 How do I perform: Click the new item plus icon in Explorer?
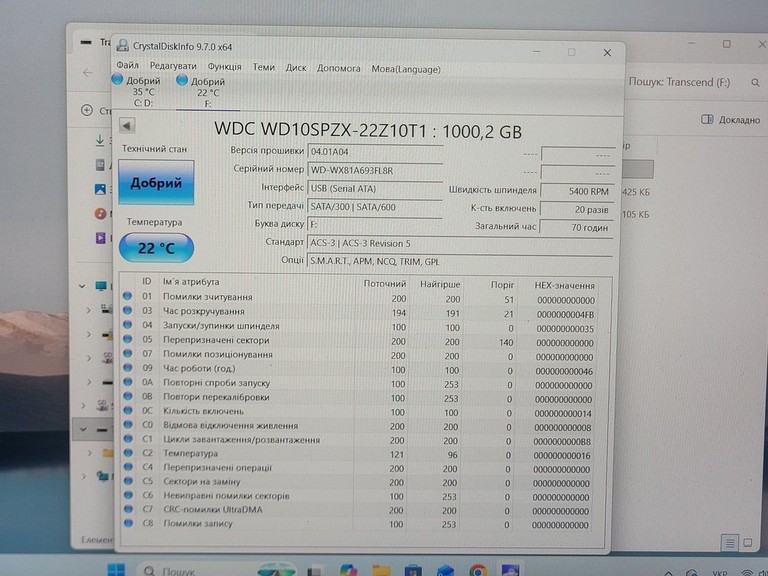tap(87, 110)
